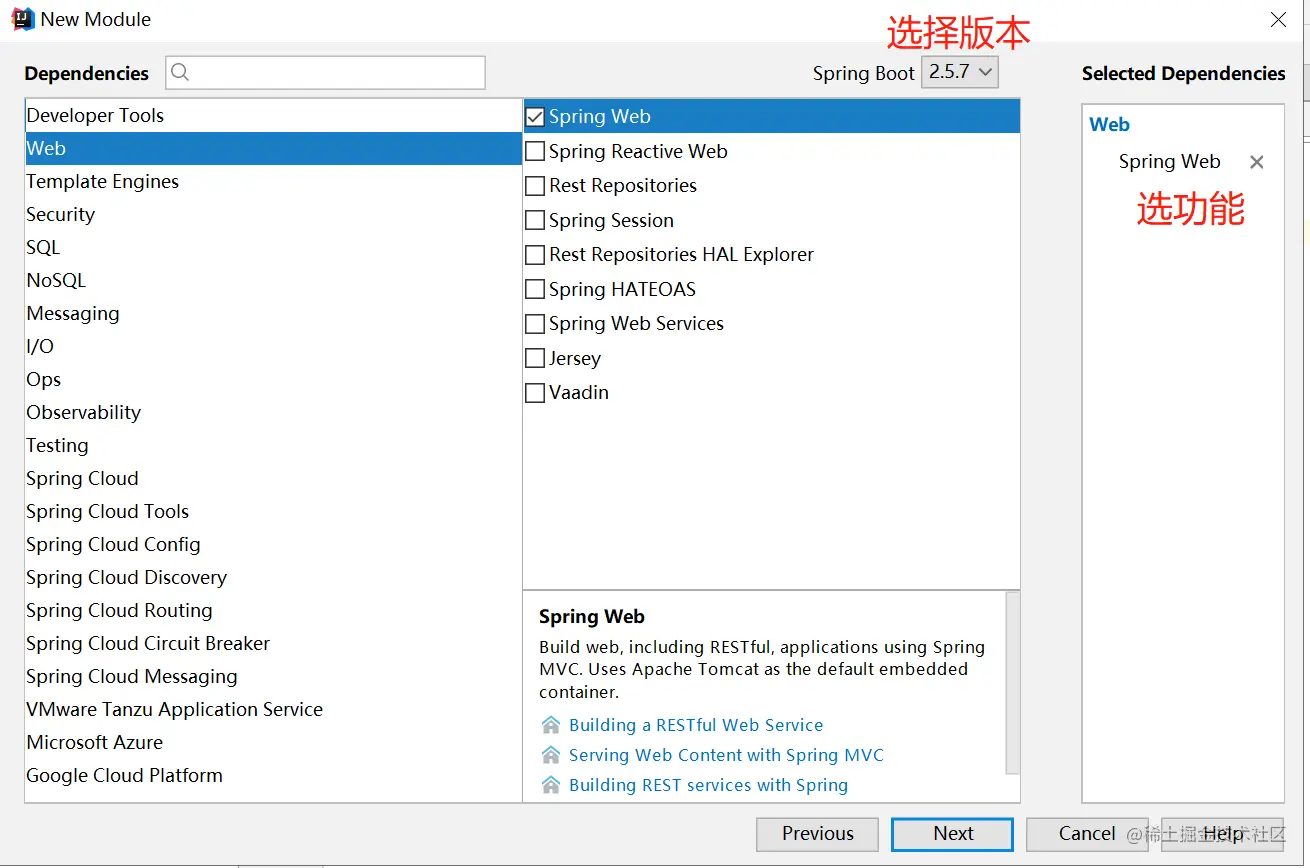Enable the Vaadin checkbox
This screenshot has width=1310, height=868.
click(x=535, y=393)
